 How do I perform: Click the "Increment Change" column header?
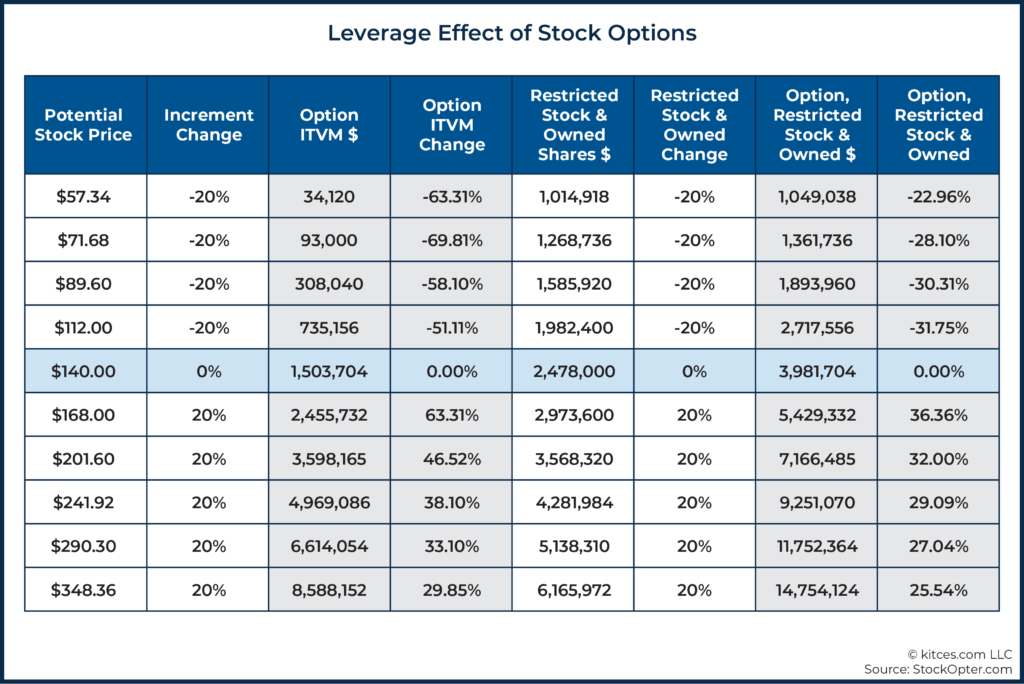point(209,125)
